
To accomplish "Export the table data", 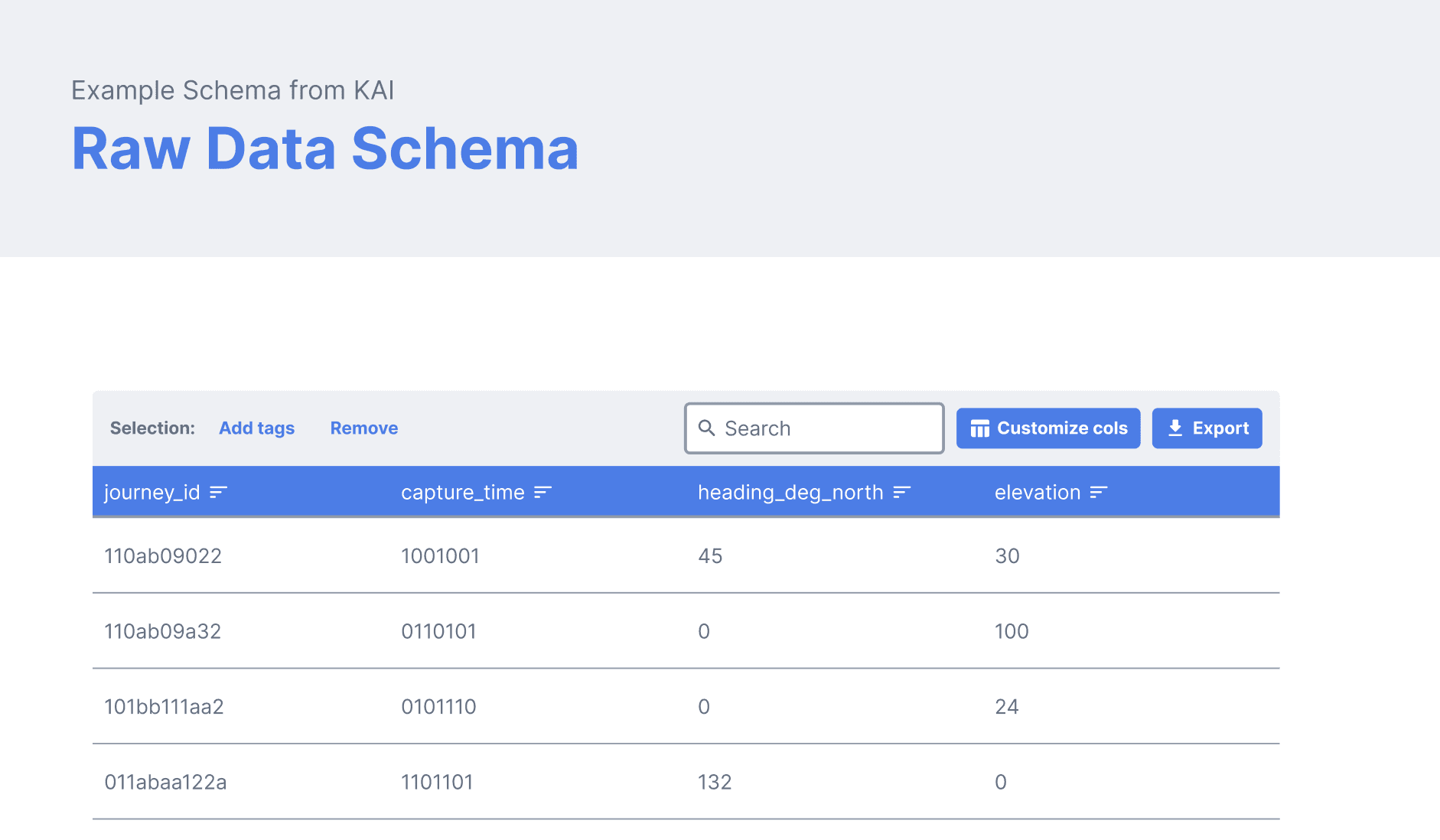I will [1207, 428].
